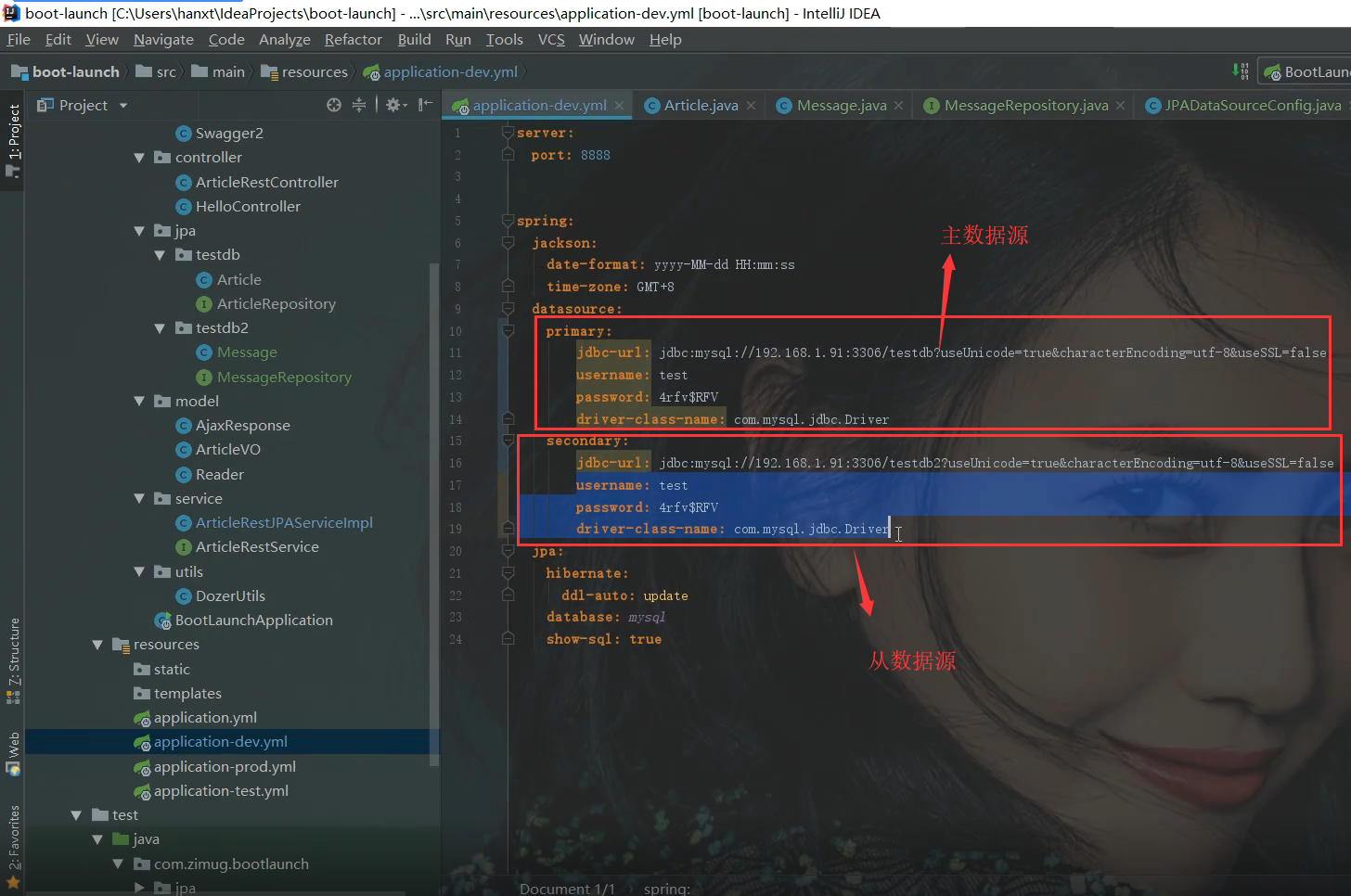Click boot-launch breadcrumb in navigation bar
Viewport: 1351px width, 896px height.
click(65, 71)
